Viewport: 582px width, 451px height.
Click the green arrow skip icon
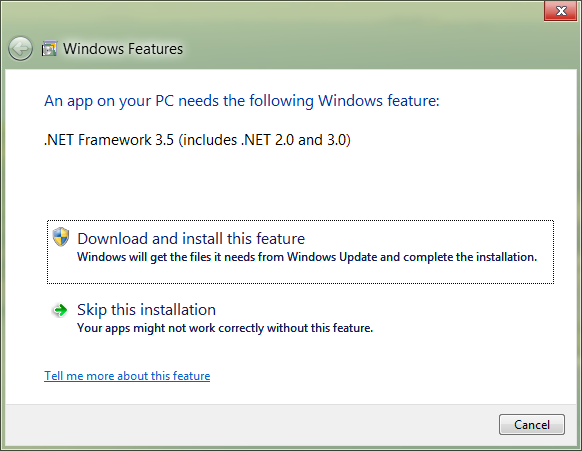(x=60, y=310)
